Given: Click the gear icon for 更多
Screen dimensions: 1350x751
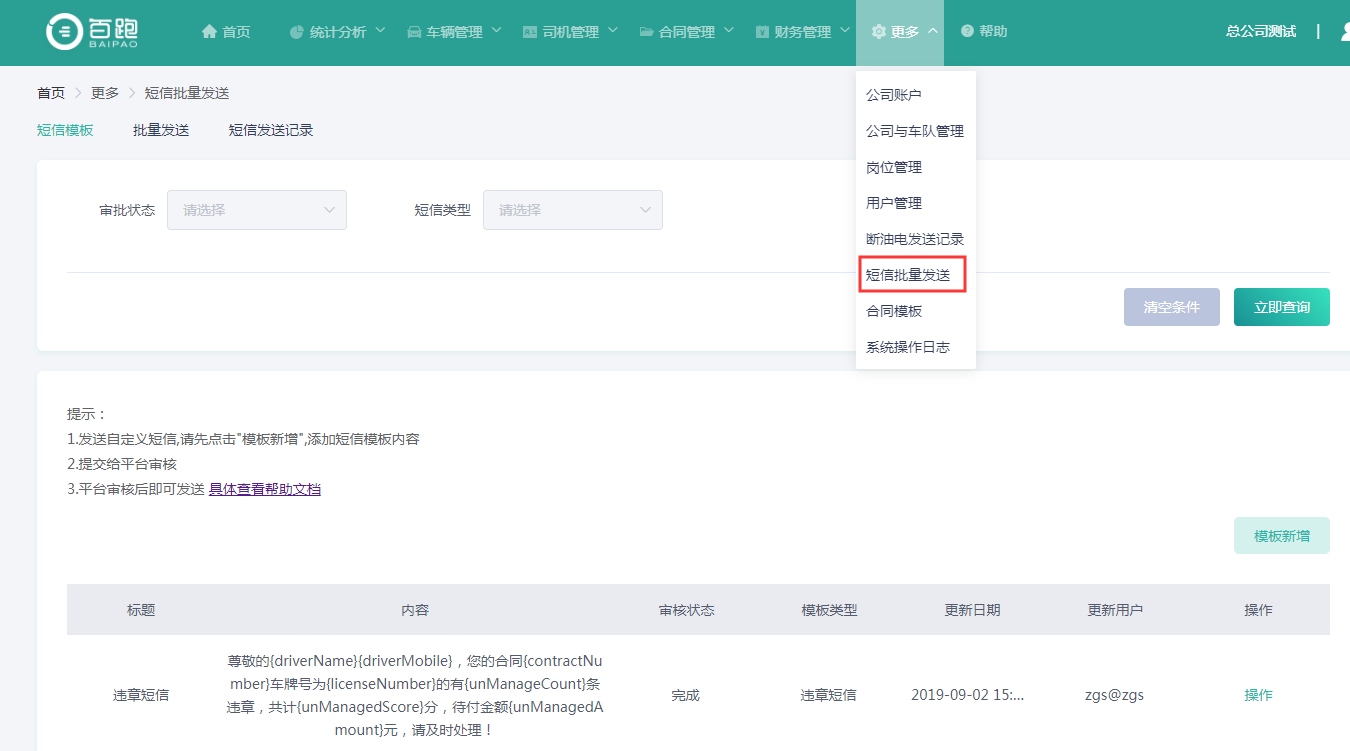Looking at the screenshot, I should click(x=879, y=32).
